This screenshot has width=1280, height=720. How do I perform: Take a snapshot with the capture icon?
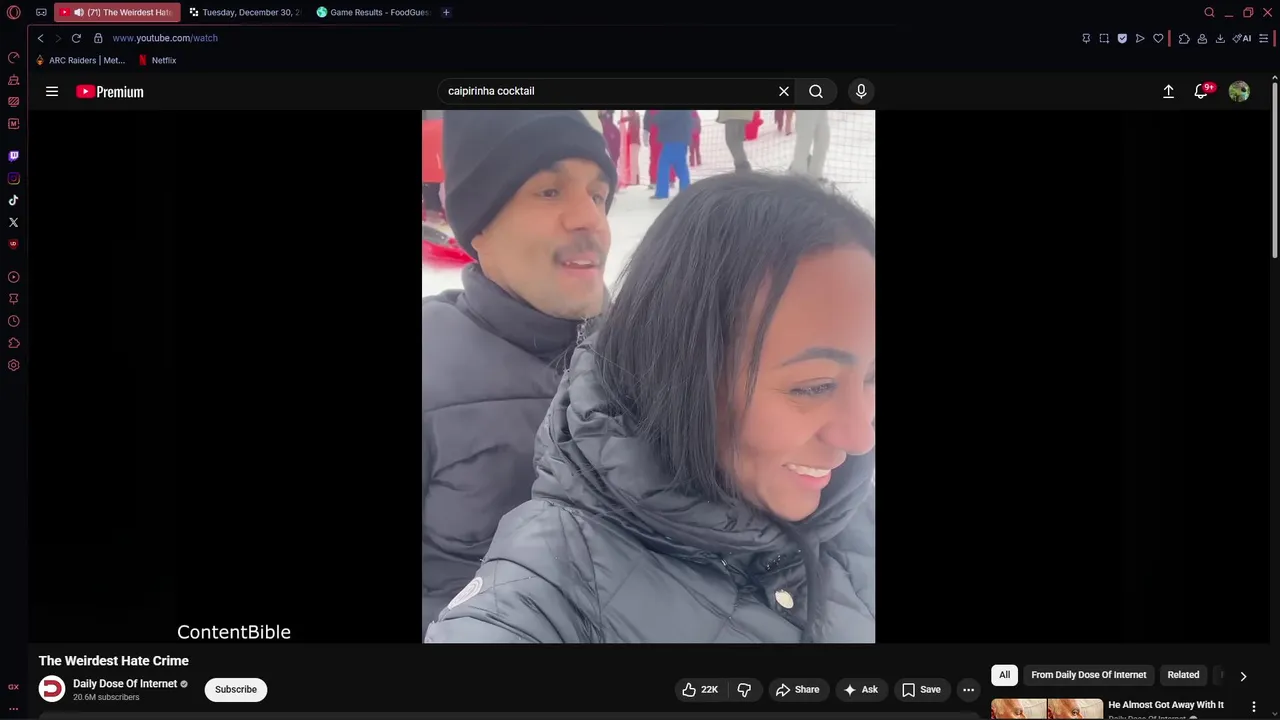pyautogui.click(x=1104, y=38)
